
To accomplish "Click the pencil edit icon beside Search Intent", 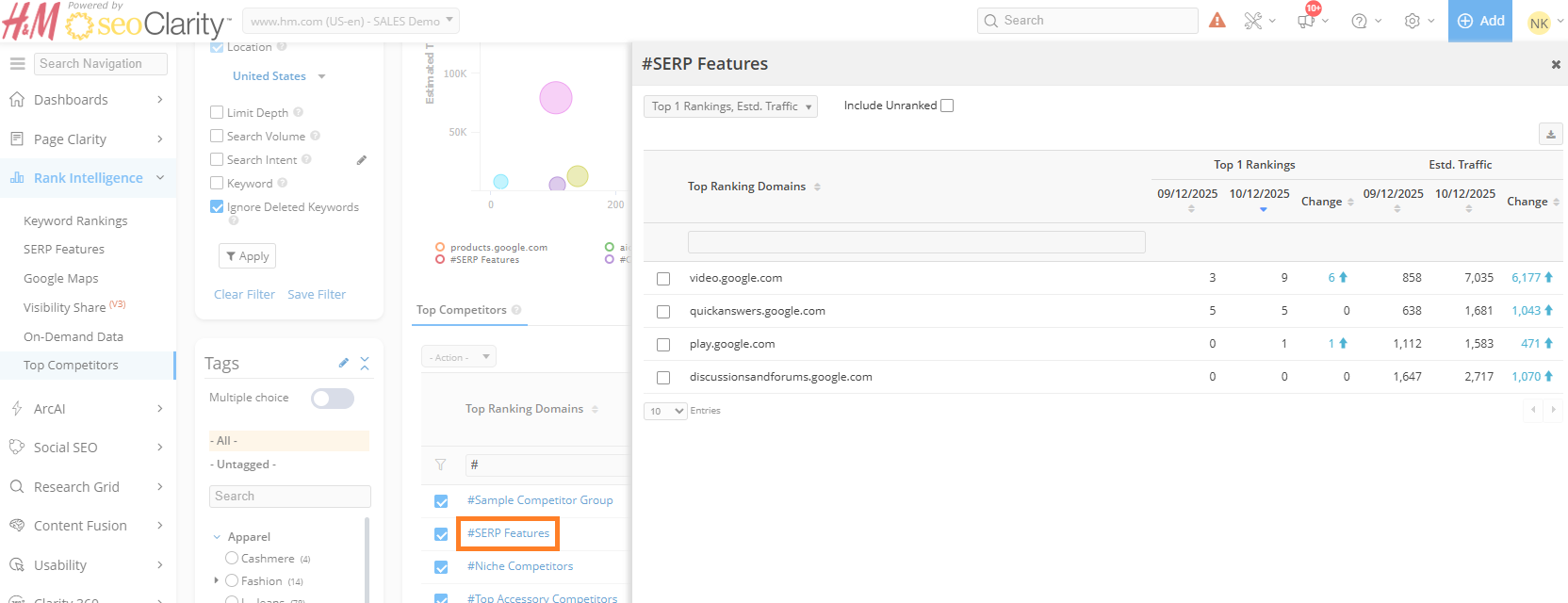I will (x=362, y=160).
